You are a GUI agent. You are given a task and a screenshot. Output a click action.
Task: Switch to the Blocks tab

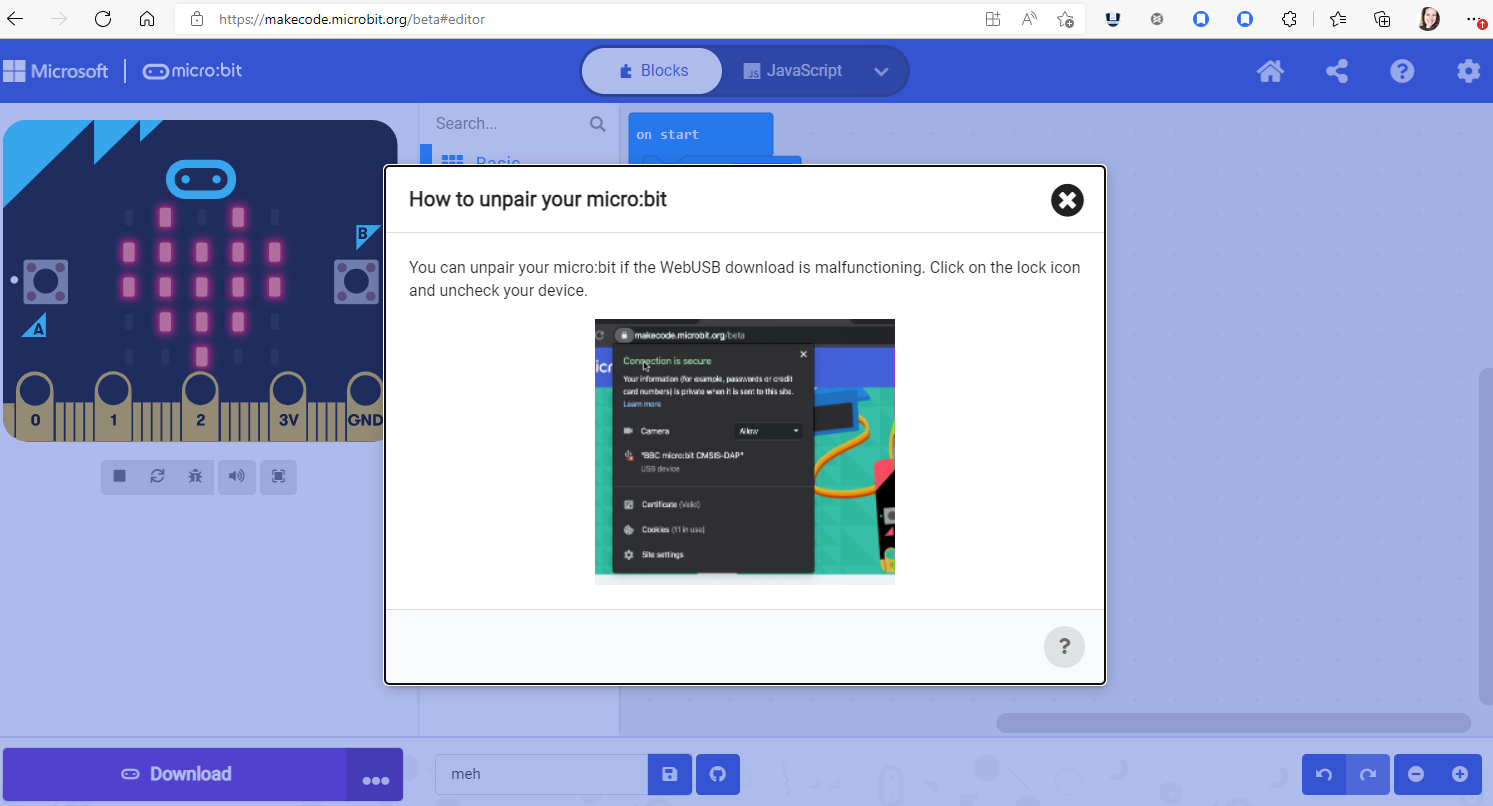click(x=651, y=70)
